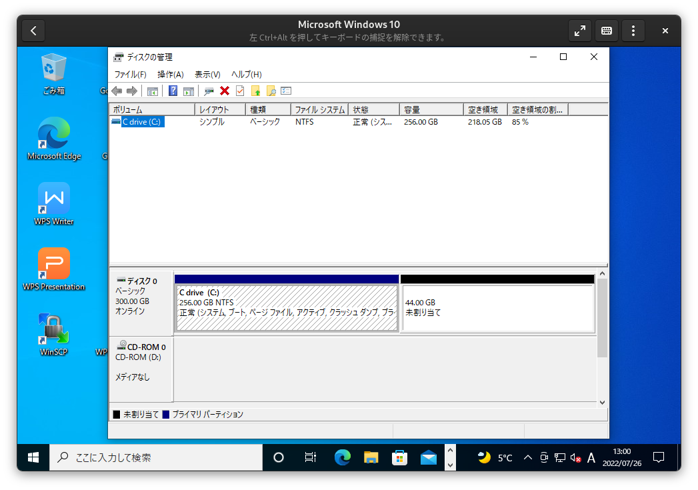The height and width of the screenshot is (490, 698).
Task: Open the clock showing 13:00 2022/07/26
Action: [622, 458]
